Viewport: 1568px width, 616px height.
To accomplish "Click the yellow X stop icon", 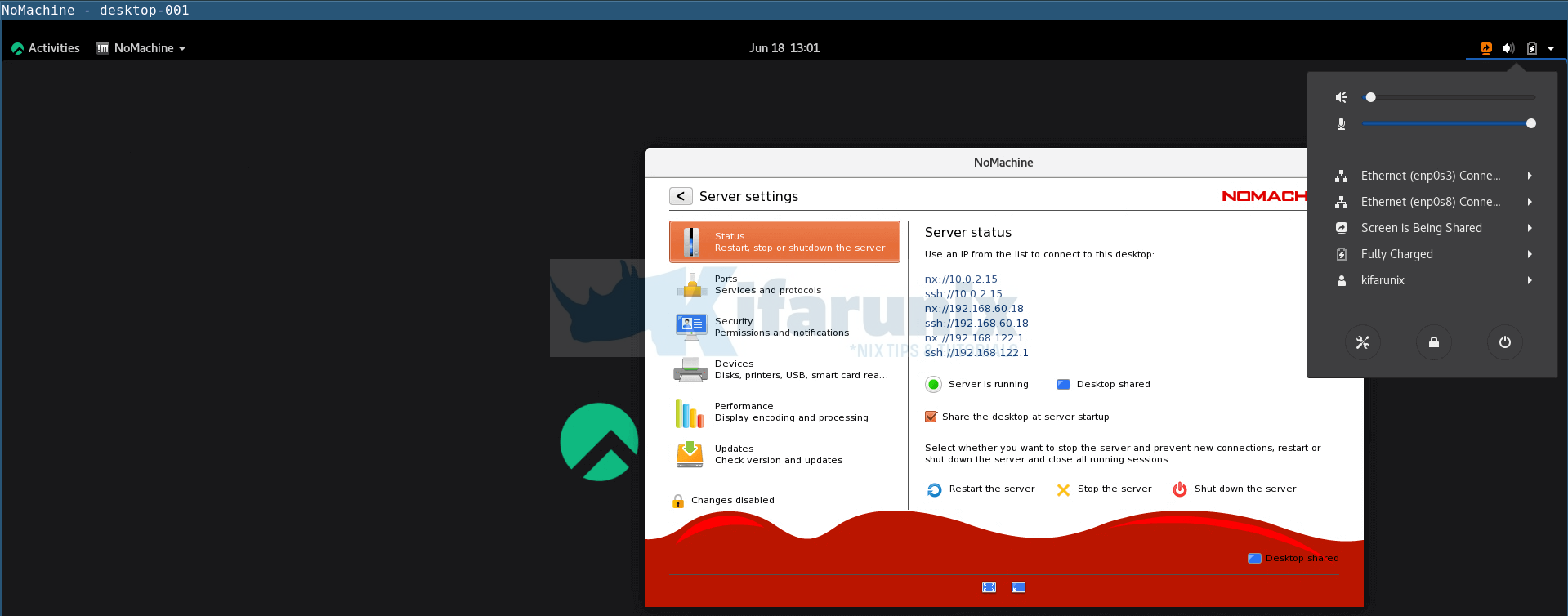I will pyautogui.click(x=1063, y=489).
